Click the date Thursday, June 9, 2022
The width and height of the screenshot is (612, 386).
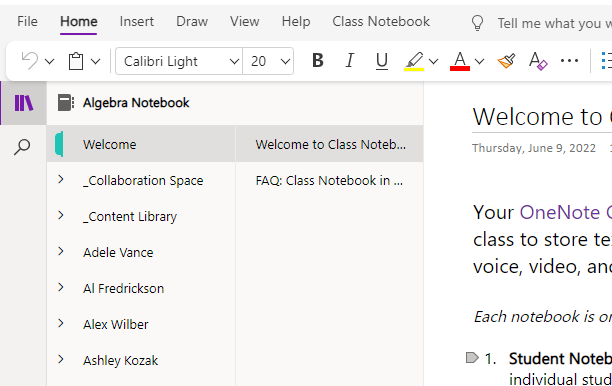[534, 148]
